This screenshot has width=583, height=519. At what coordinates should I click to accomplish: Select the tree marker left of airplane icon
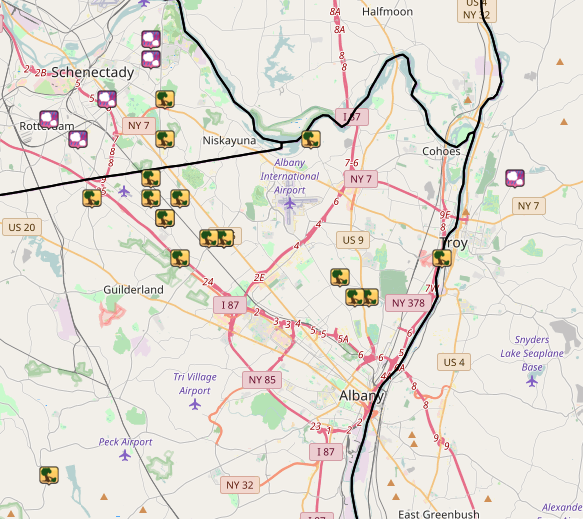click(92, 197)
